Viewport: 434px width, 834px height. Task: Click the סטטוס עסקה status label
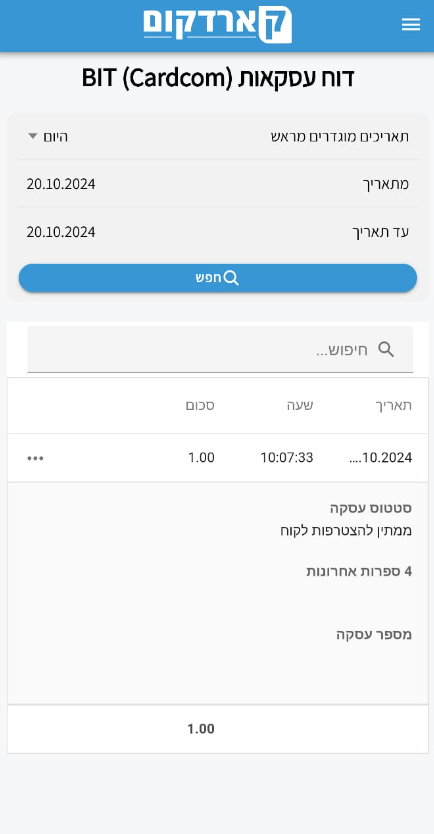click(x=371, y=508)
